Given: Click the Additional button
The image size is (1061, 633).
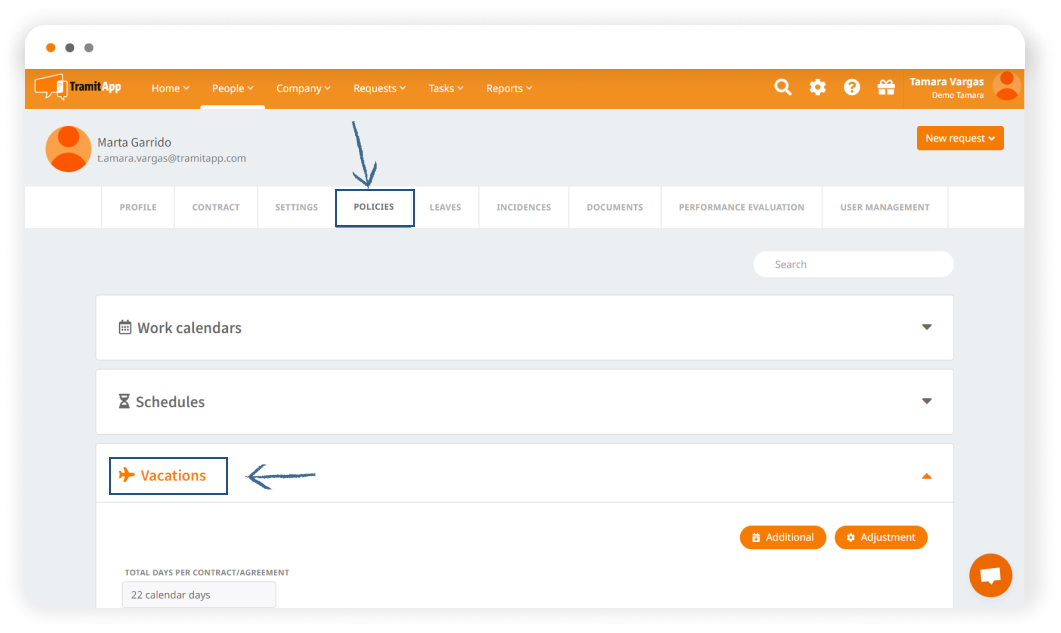Looking at the screenshot, I should [782, 537].
